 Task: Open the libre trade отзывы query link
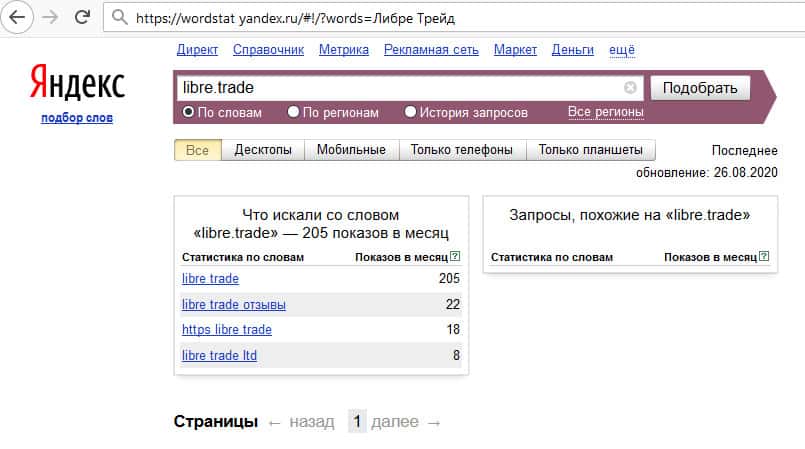click(x=233, y=304)
